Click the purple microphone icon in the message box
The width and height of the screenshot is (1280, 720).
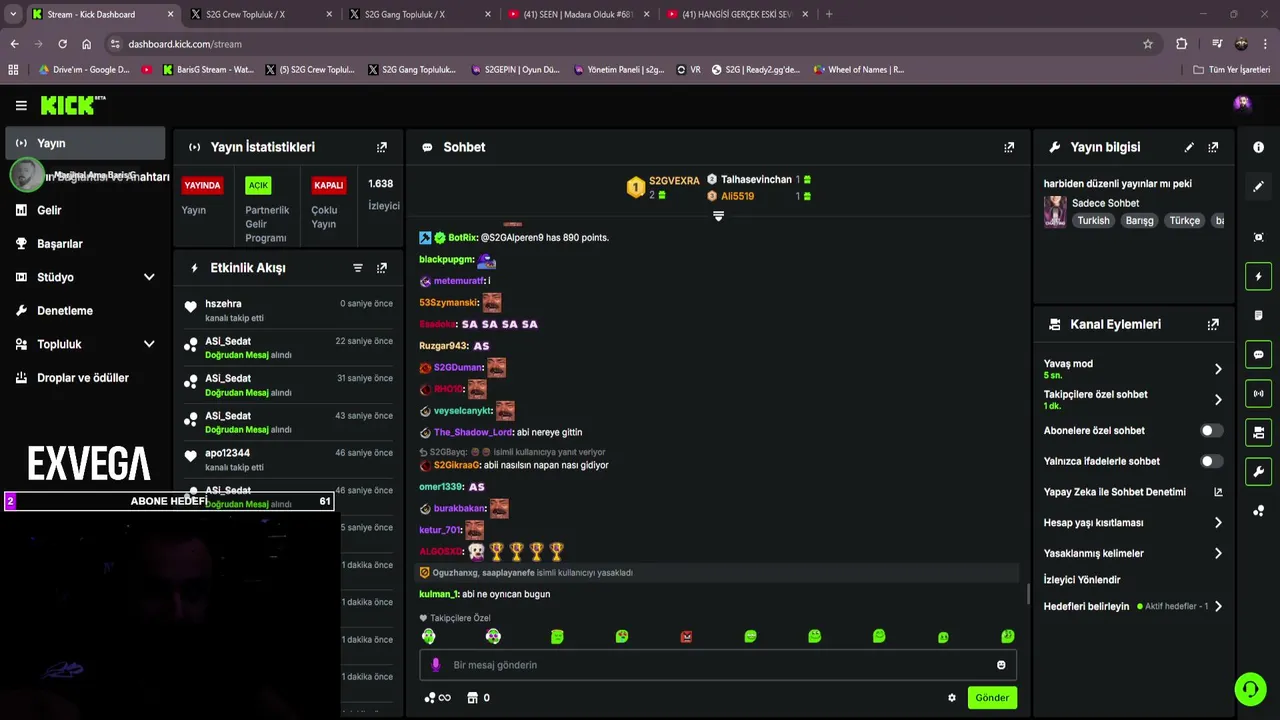pos(435,665)
